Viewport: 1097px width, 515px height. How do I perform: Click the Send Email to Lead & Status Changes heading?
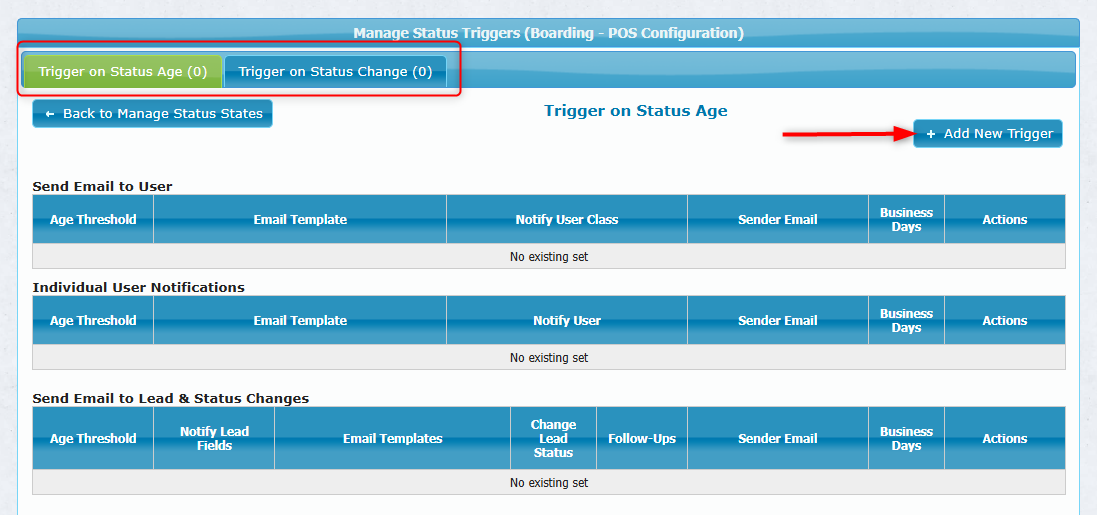point(170,398)
